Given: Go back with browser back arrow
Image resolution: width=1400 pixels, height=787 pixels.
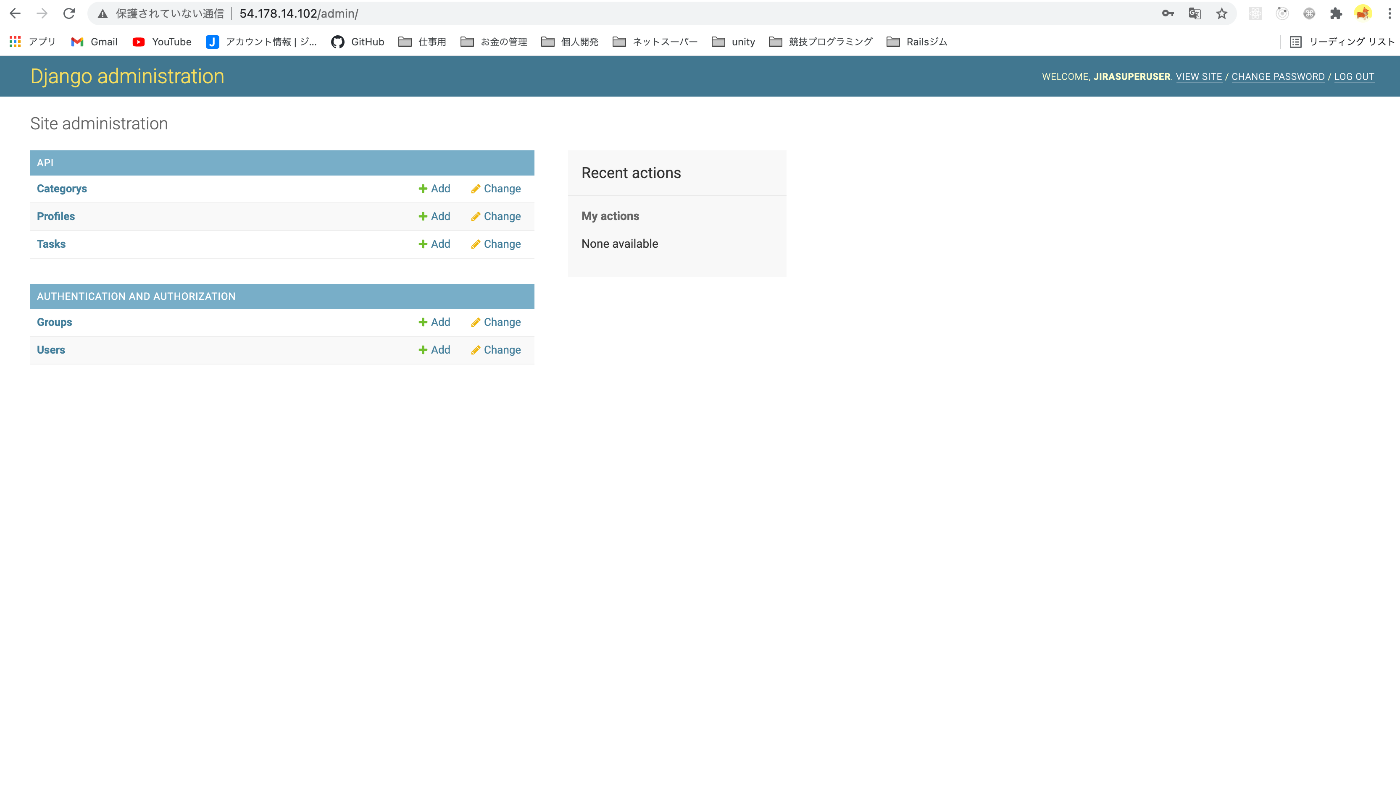Looking at the screenshot, I should 15,14.
